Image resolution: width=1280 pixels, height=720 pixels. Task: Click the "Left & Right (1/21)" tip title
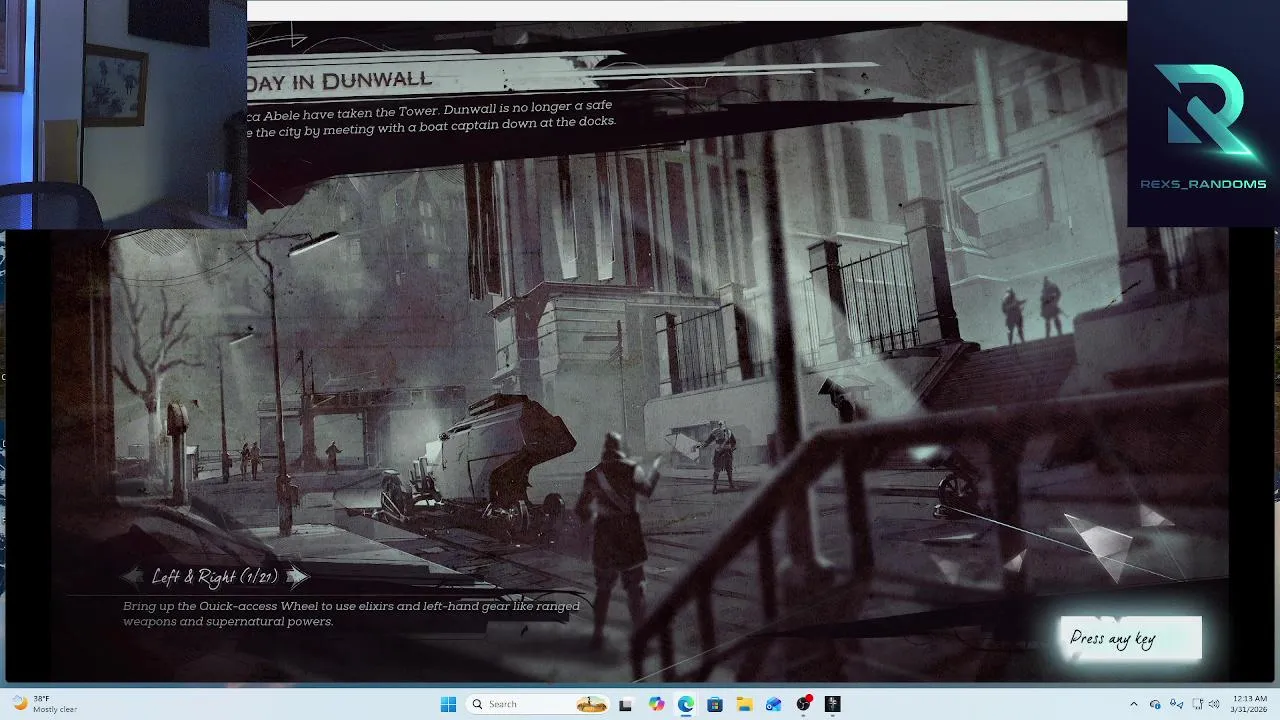(x=215, y=576)
